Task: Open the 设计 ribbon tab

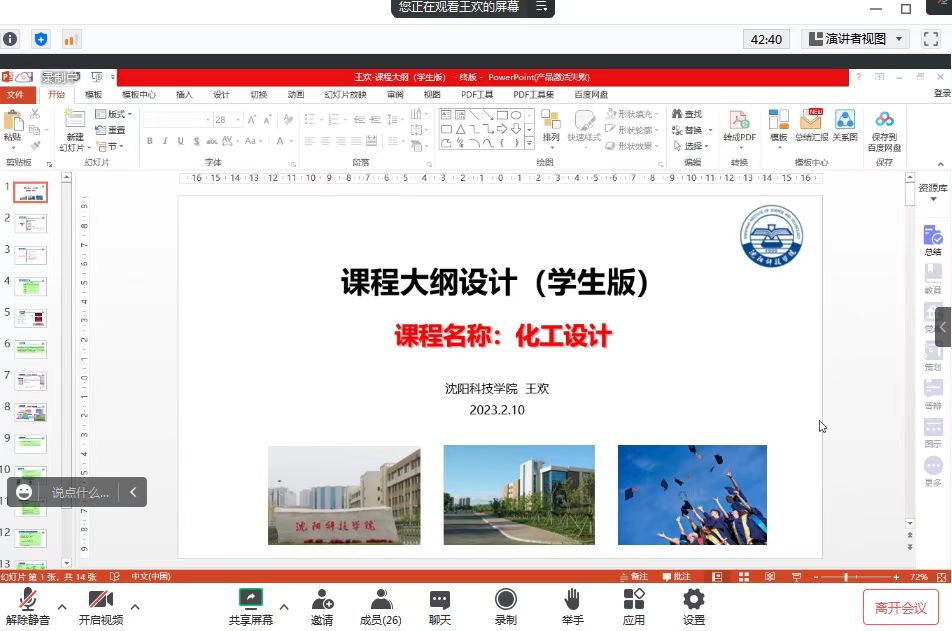Action: pos(221,95)
